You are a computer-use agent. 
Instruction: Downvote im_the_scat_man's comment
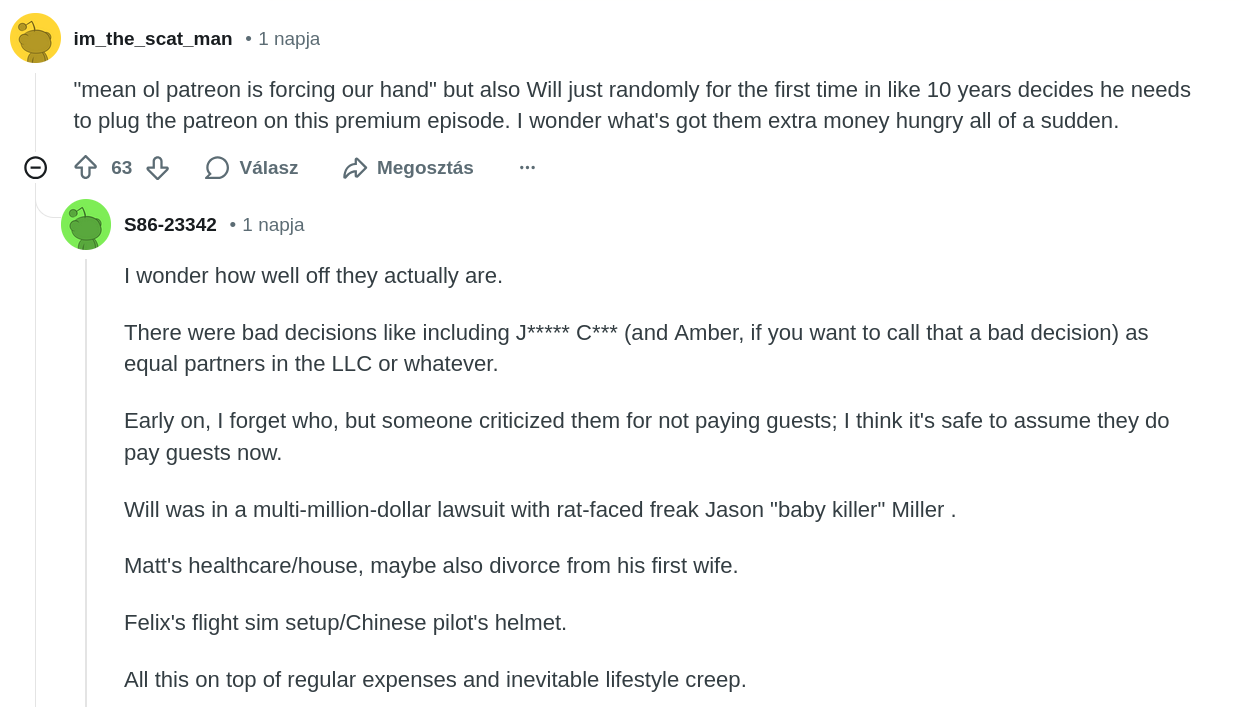[x=157, y=168]
